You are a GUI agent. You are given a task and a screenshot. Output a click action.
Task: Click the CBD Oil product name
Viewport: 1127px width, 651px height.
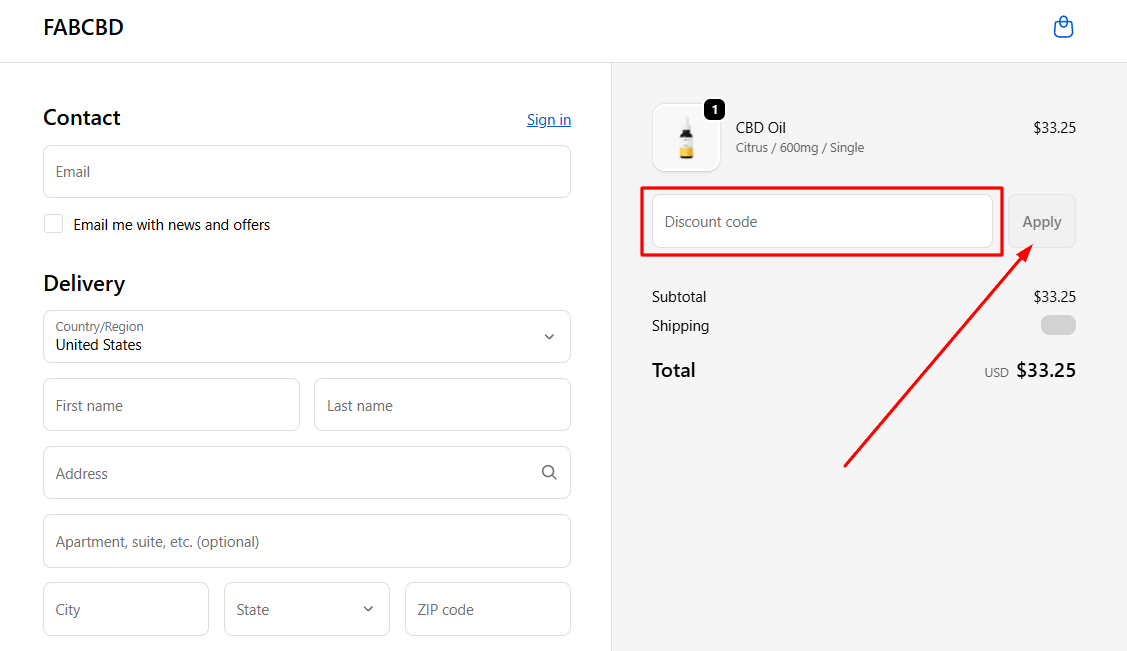point(760,128)
